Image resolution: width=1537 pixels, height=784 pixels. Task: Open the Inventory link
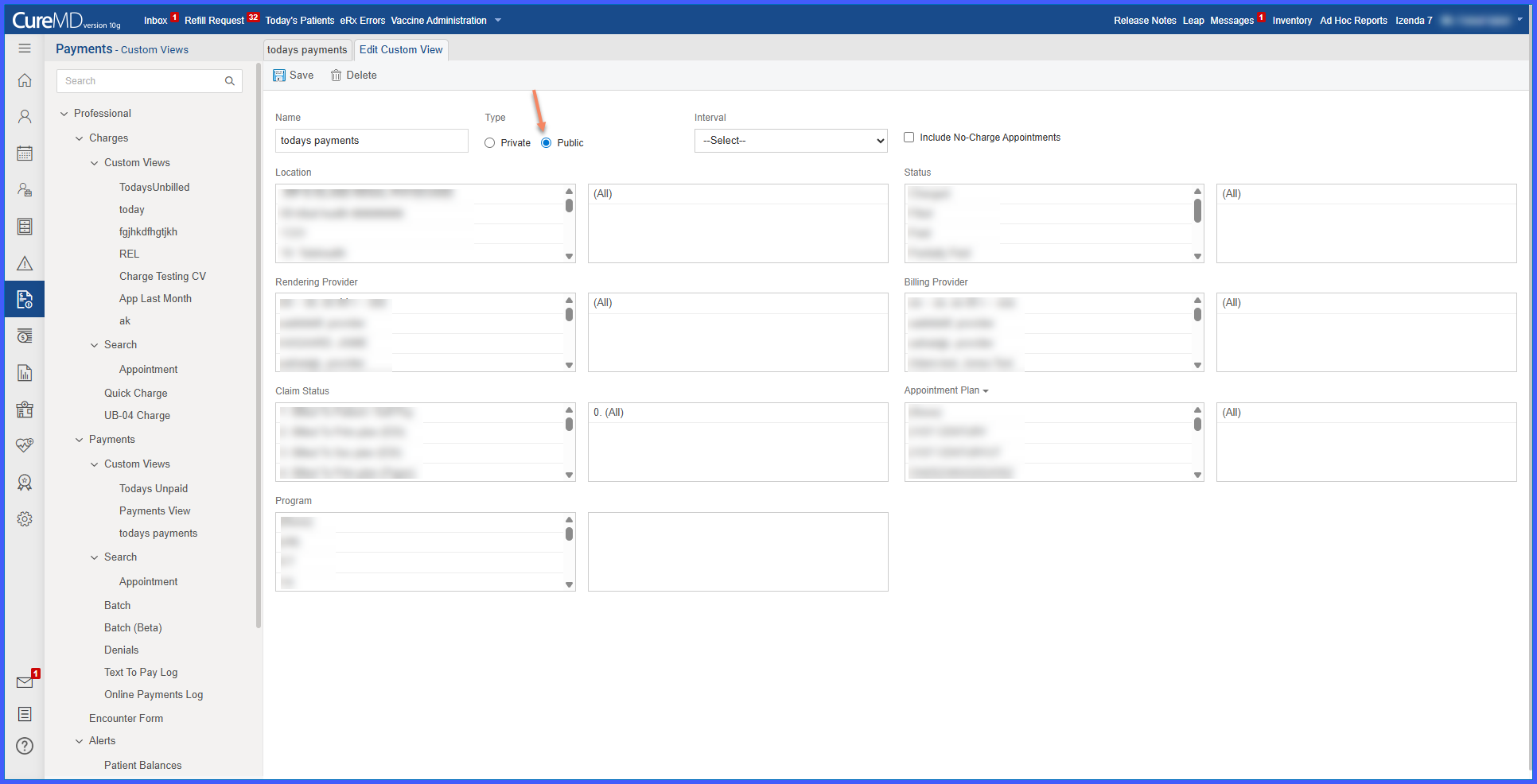1292,21
